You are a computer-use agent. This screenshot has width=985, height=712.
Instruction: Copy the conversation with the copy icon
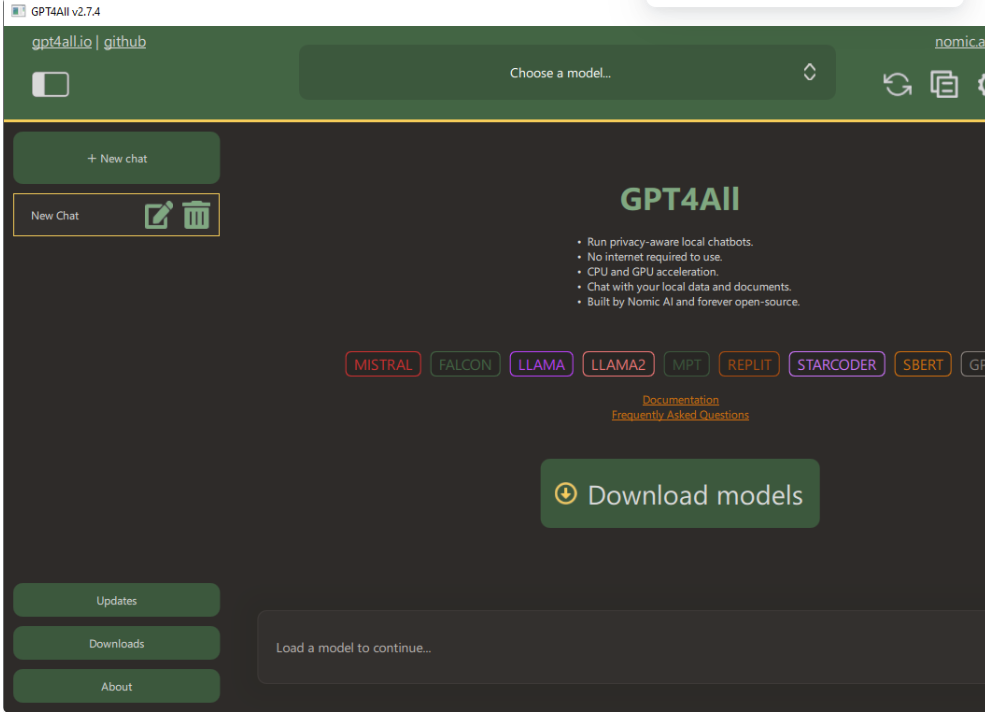click(944, 84)
